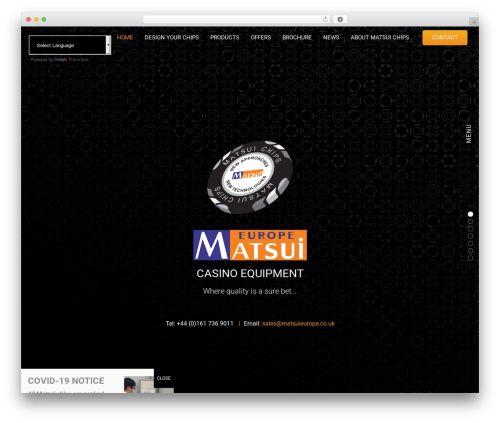Go to the News page
The width and height of the screenshot is (500, 423).
[x=331, y=37]
